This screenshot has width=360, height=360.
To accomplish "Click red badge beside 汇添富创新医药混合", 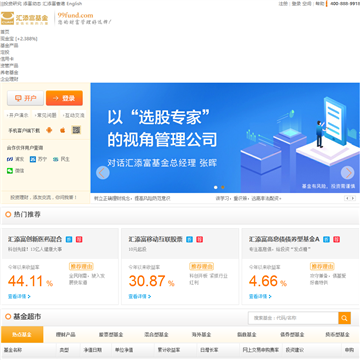I will pos(79,239).
